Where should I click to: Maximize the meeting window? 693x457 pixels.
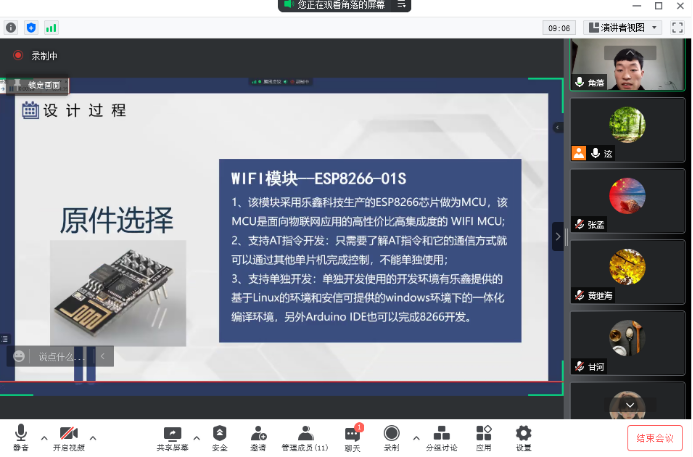coord(659,6)
